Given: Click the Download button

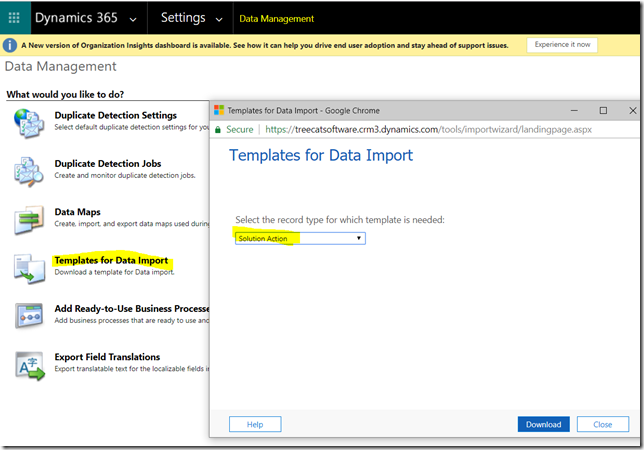Looking at the screenshot, I should (543, 425).
